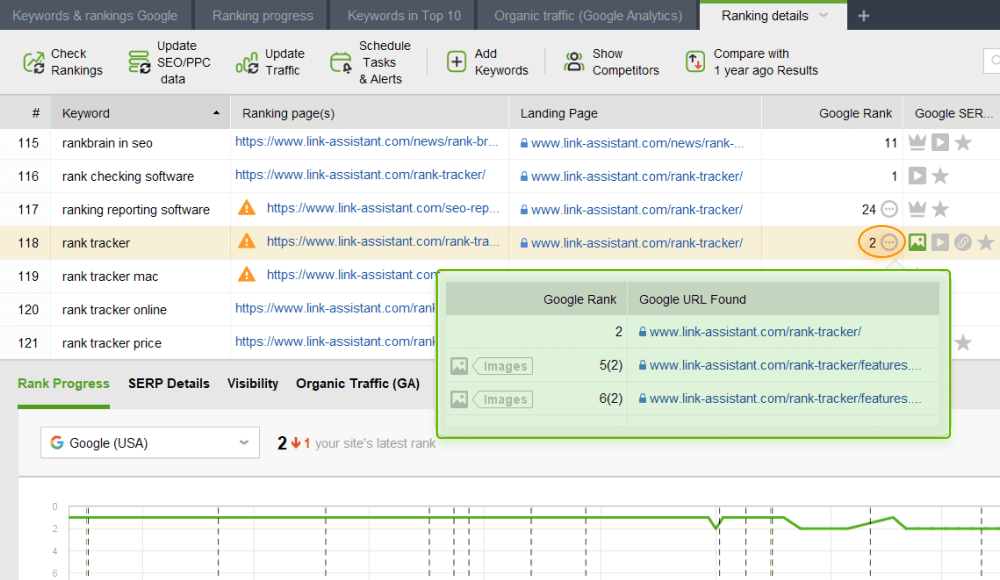Click the Google Rank column header
This screenshot has width=1000, height=580.
click(x=832, y=113)
